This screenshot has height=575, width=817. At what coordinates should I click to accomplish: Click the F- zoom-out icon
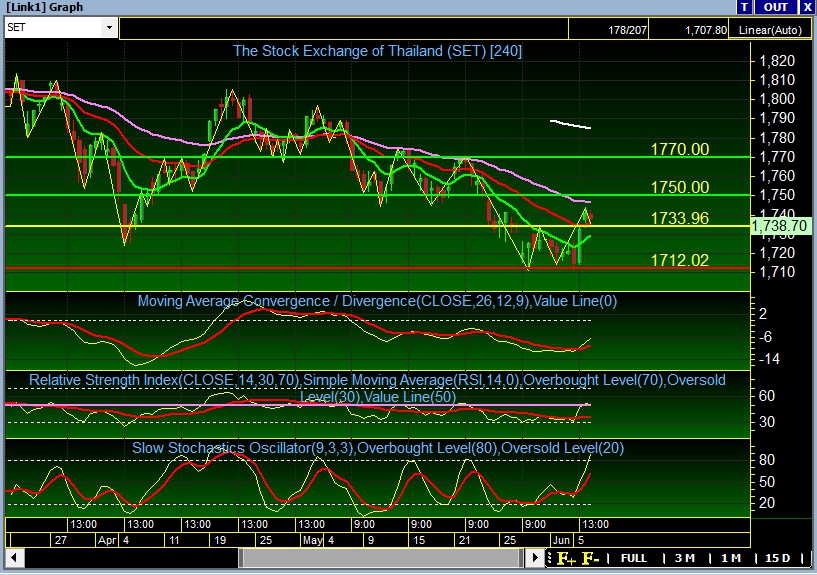[x=590, y=558]
